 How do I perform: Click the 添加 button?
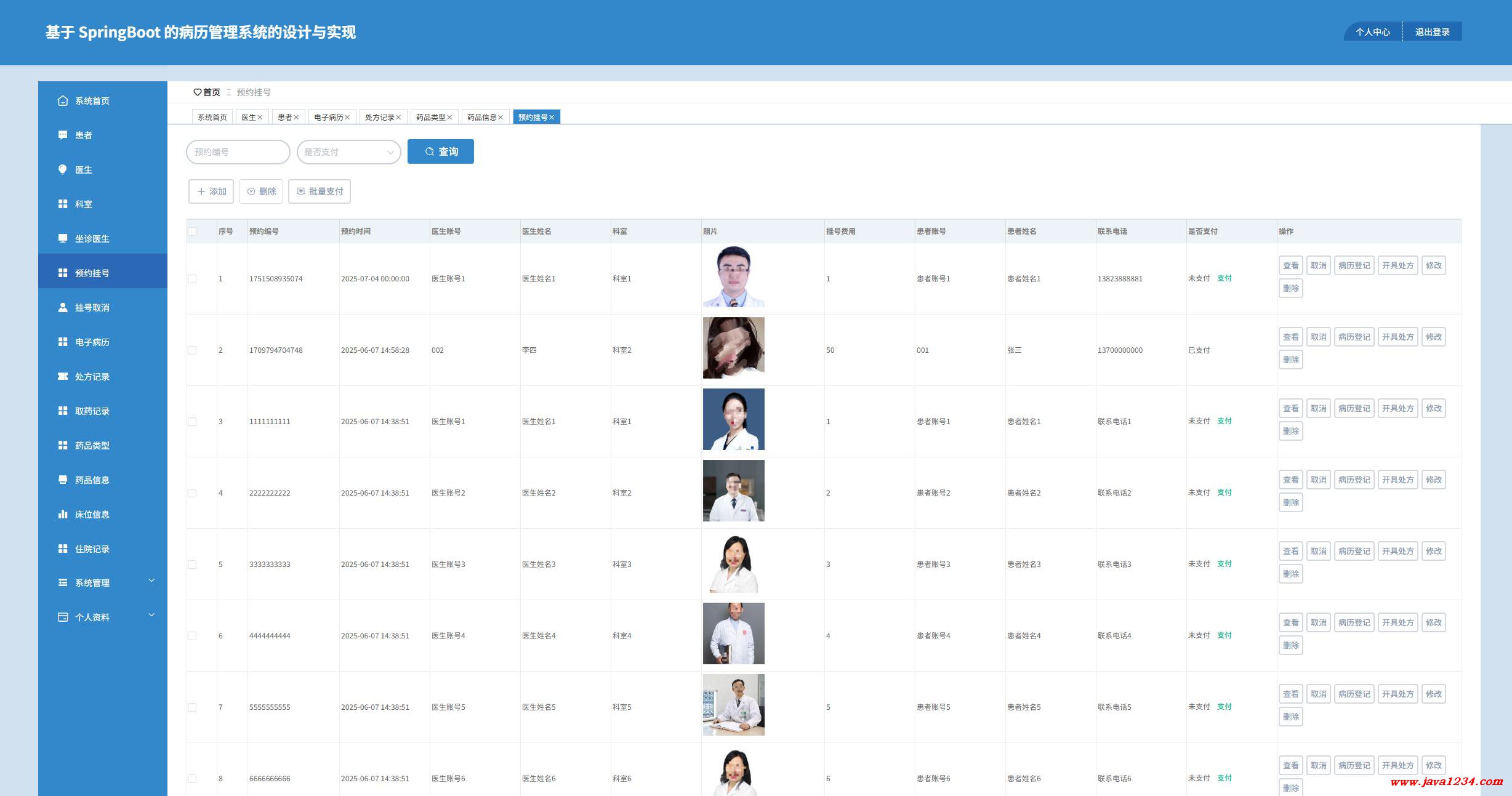point(211,191)
